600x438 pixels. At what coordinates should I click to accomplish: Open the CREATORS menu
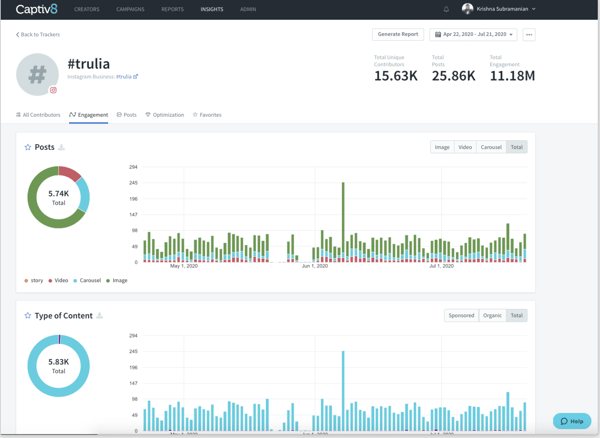coord(86,9)
